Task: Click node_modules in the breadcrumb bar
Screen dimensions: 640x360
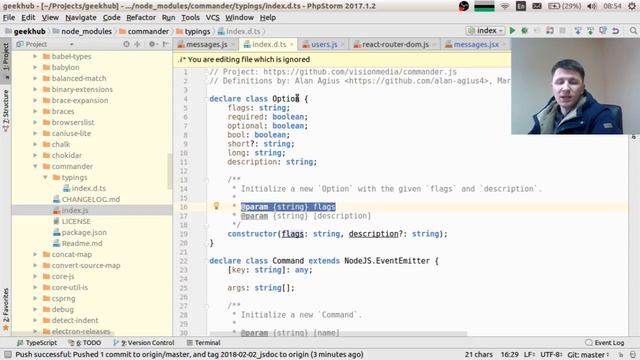Action: point(82,31)
